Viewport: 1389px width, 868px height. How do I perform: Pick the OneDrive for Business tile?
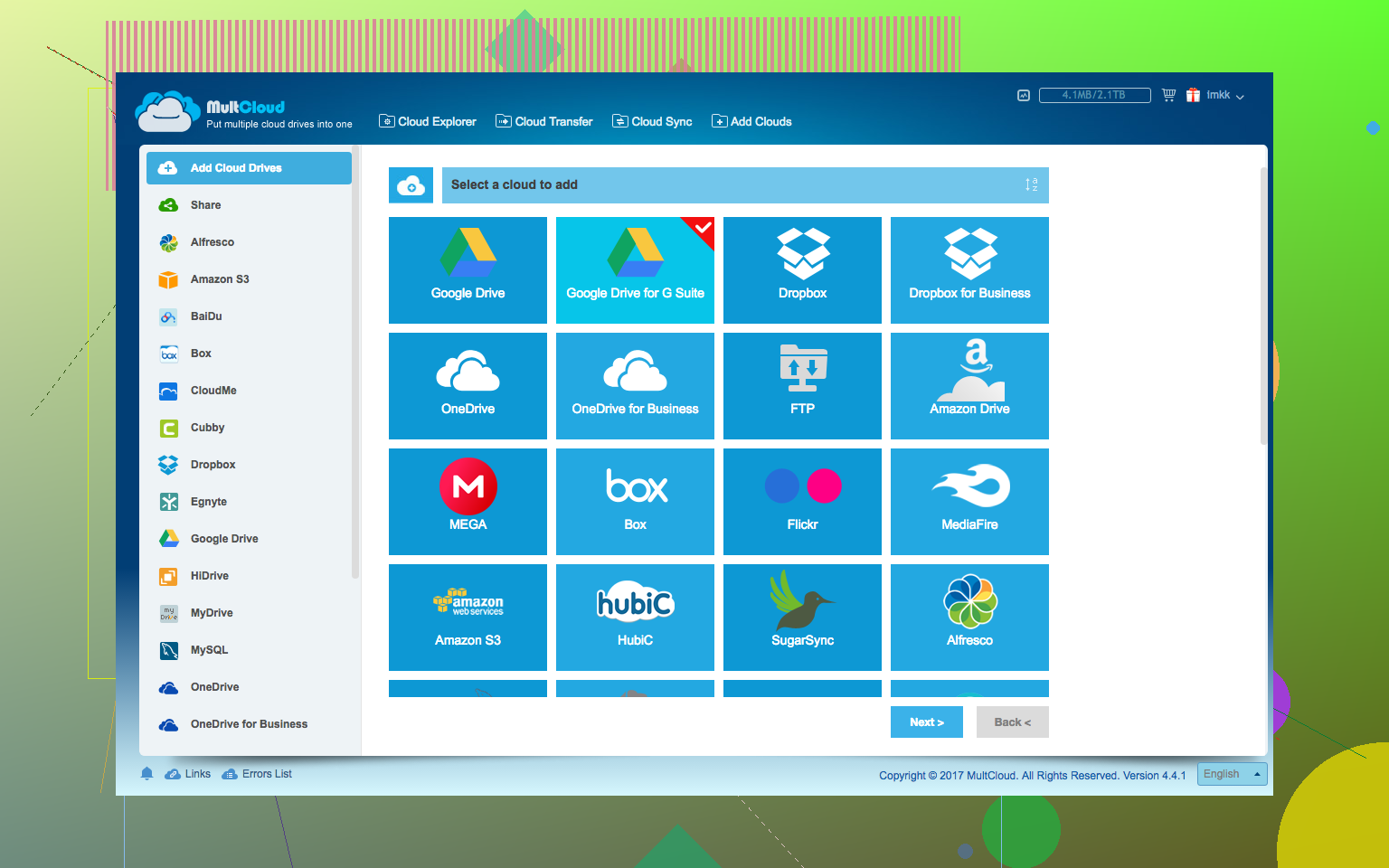click(635, 385)
